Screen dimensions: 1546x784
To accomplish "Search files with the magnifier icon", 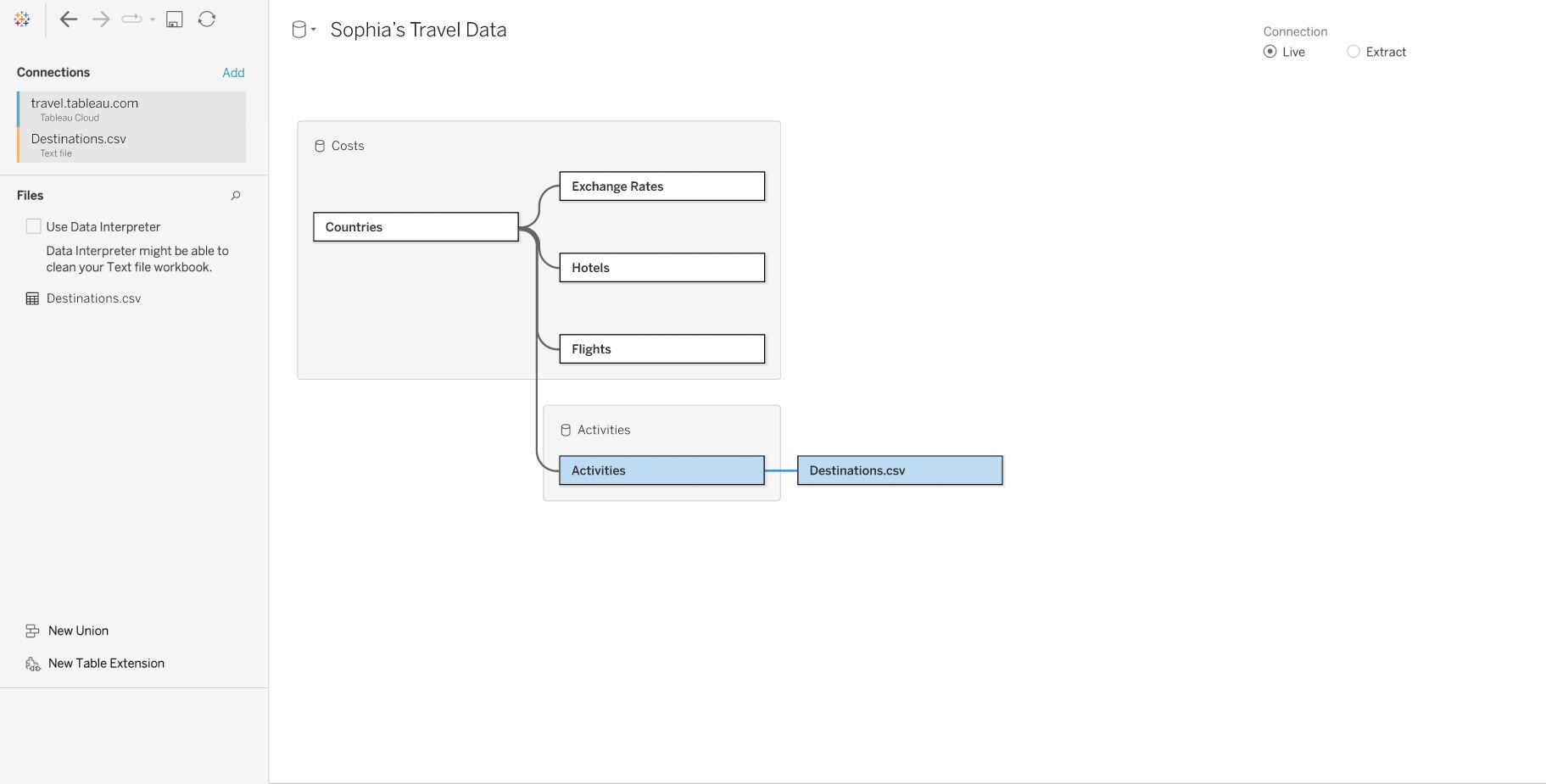I will point(236,196).
